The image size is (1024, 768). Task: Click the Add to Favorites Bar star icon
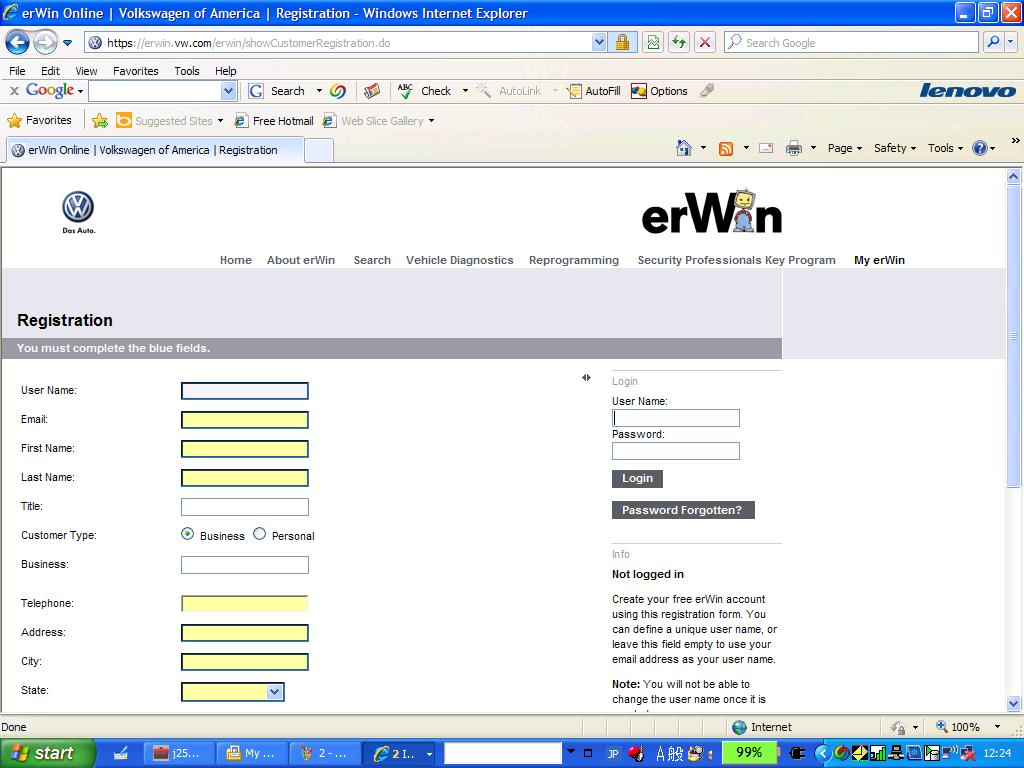click(100, 120)
